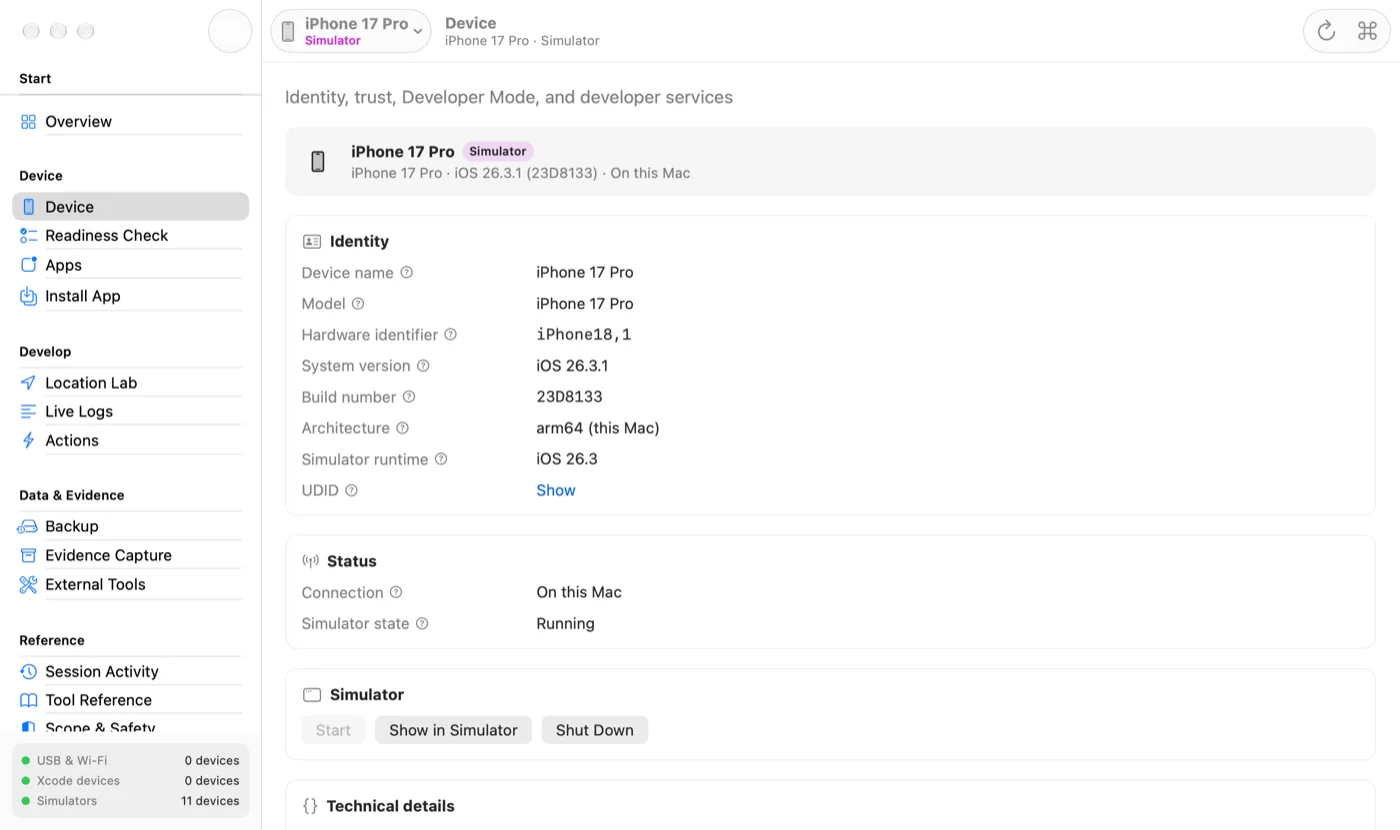
Task: Click the help icon next to Architecture
Action: coord(402,428)
